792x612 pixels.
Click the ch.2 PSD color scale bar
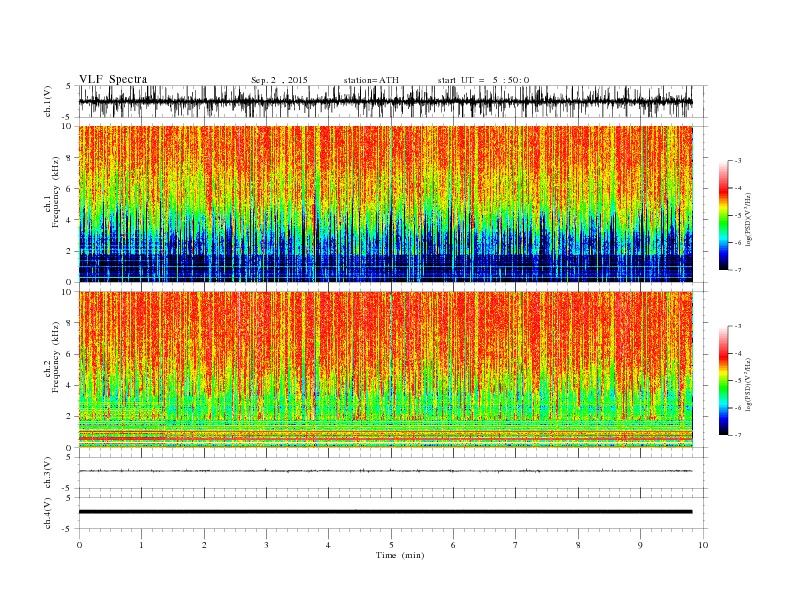pyautogui.click(x=724, y=380)
